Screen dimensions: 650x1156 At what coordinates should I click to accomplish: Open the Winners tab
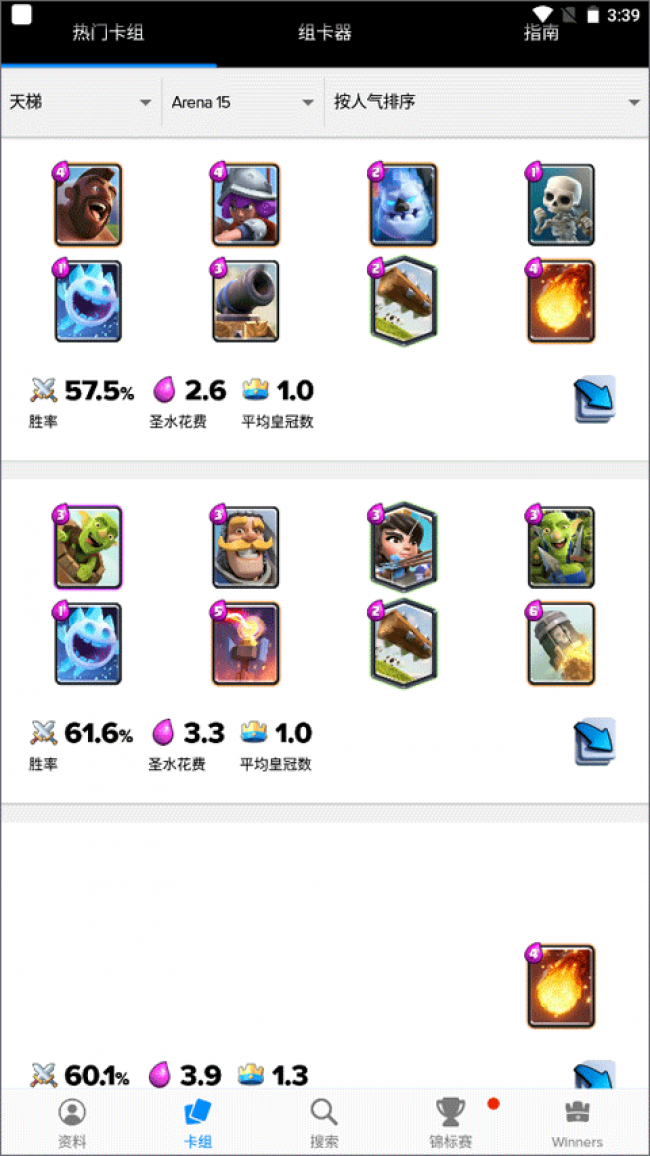pyautogui.click(x=577, y=1123)
